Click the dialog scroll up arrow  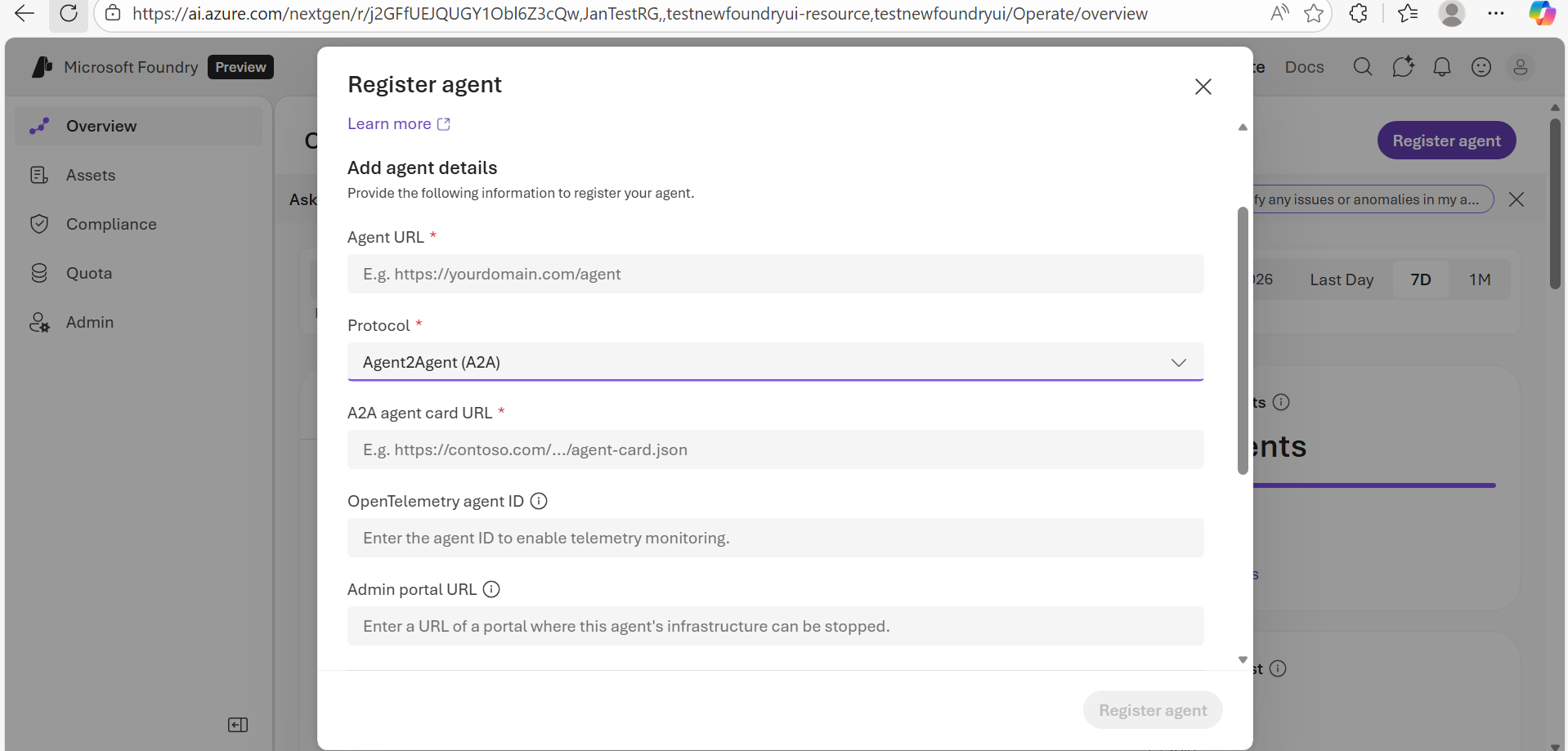coord(1243,127)
